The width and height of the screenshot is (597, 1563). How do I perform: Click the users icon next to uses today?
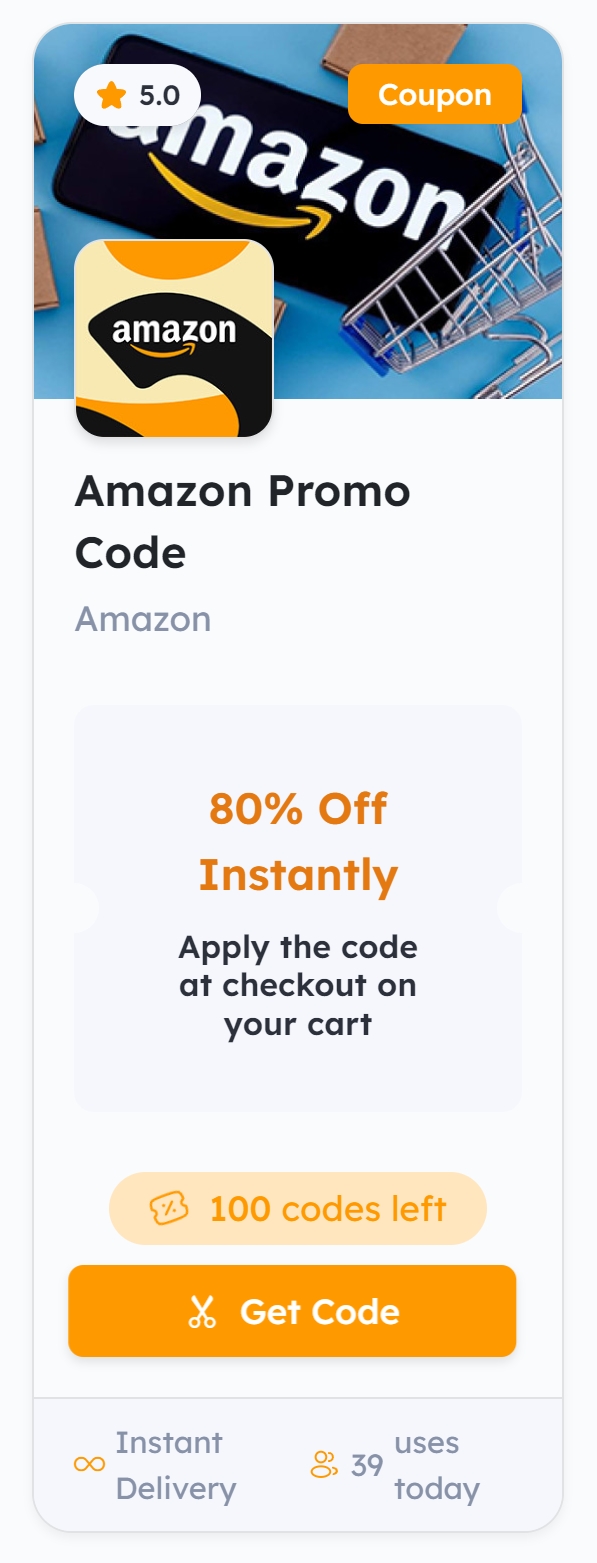(322, 1466)
